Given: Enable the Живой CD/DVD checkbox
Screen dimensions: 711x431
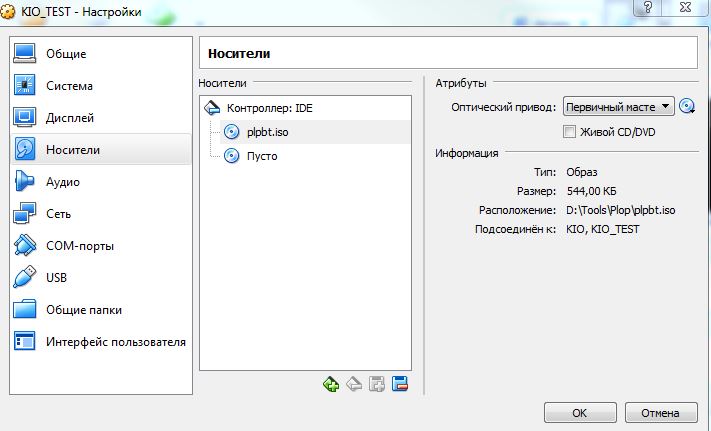Looking at the screenshot, I should click(x=570, y=132).
